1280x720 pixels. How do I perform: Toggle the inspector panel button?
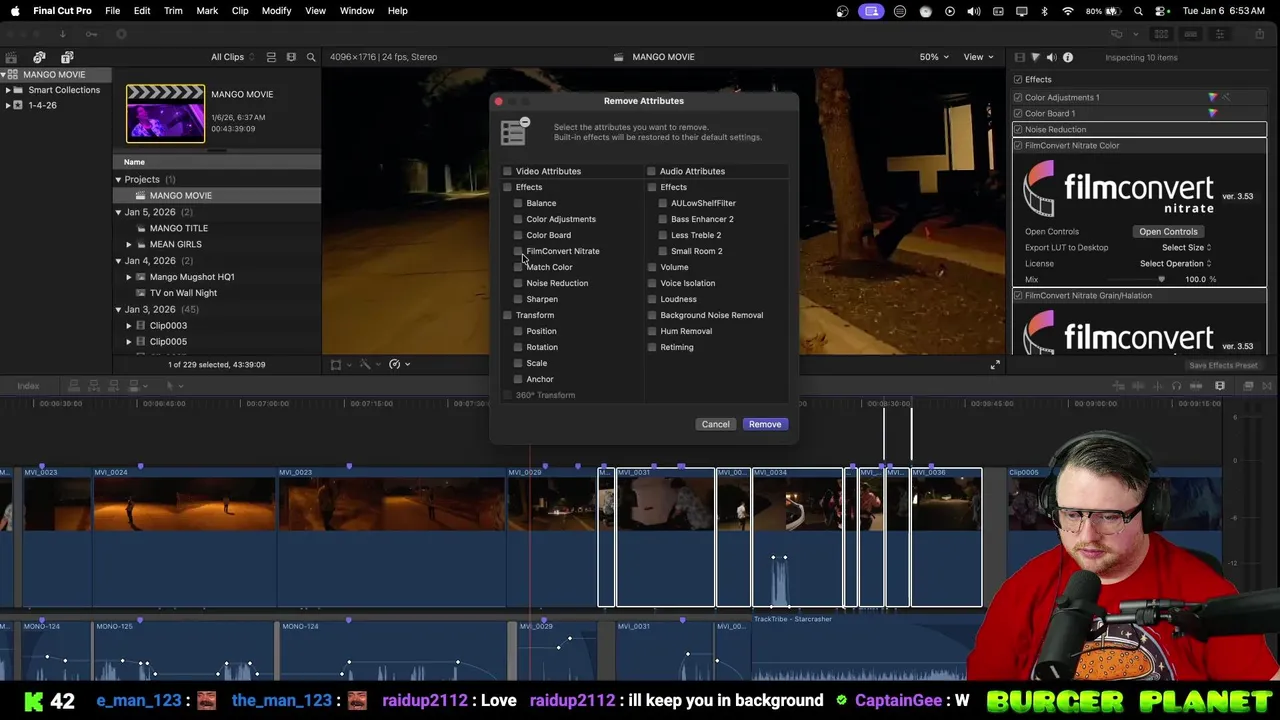1219,34
